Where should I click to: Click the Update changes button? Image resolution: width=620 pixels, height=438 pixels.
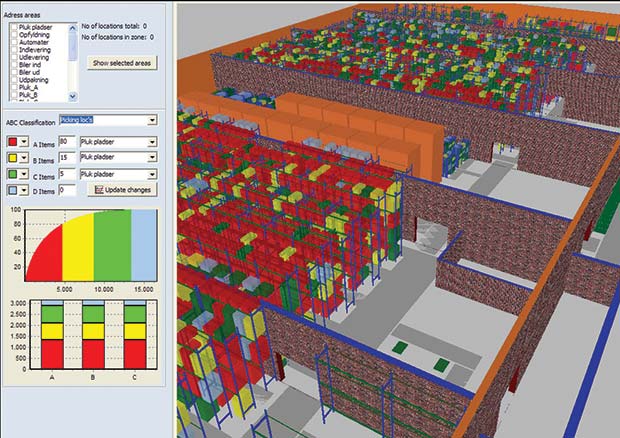(123, 189)
